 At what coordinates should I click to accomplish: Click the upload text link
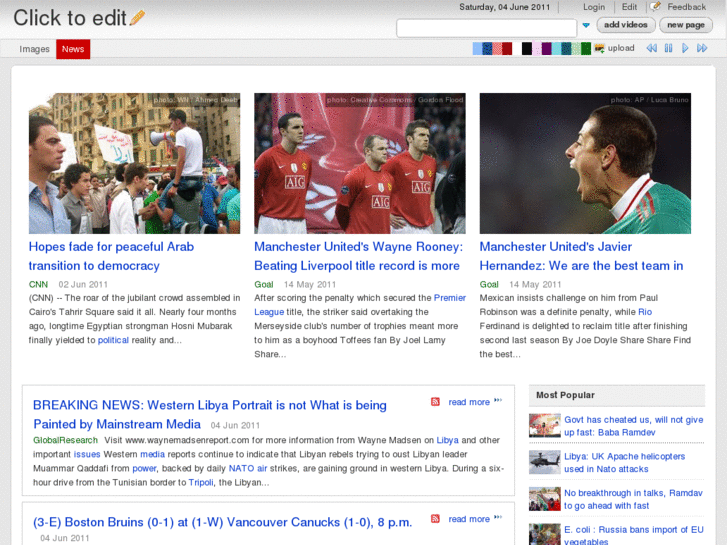(x=621, y=48)
